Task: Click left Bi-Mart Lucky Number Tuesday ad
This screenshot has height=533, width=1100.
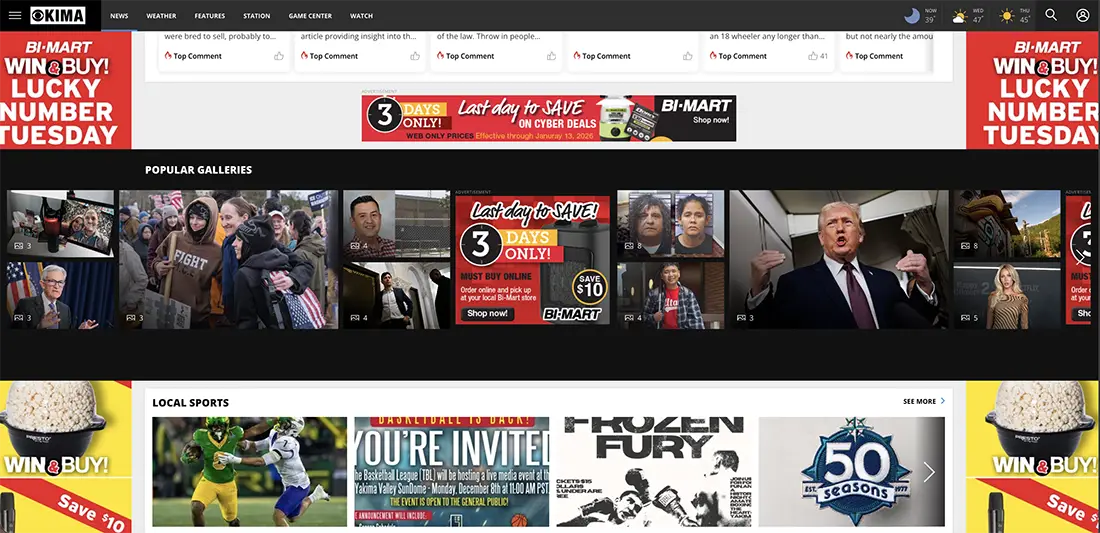Action: pyautogui.click(x=65, y=90)
